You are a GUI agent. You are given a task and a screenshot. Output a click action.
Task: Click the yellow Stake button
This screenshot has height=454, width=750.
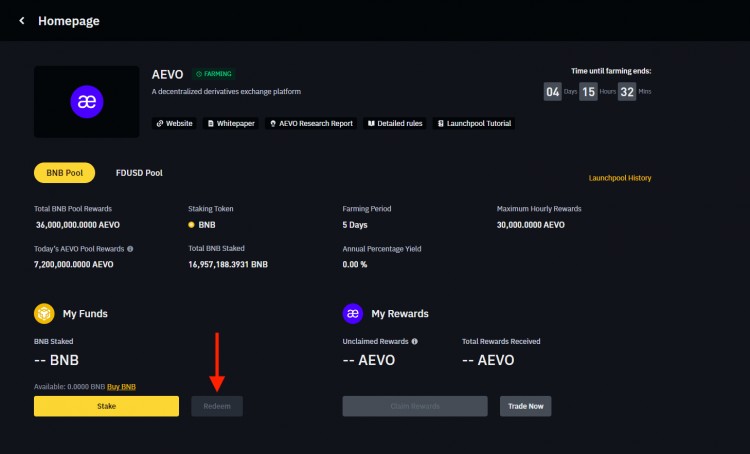point(106,406)
